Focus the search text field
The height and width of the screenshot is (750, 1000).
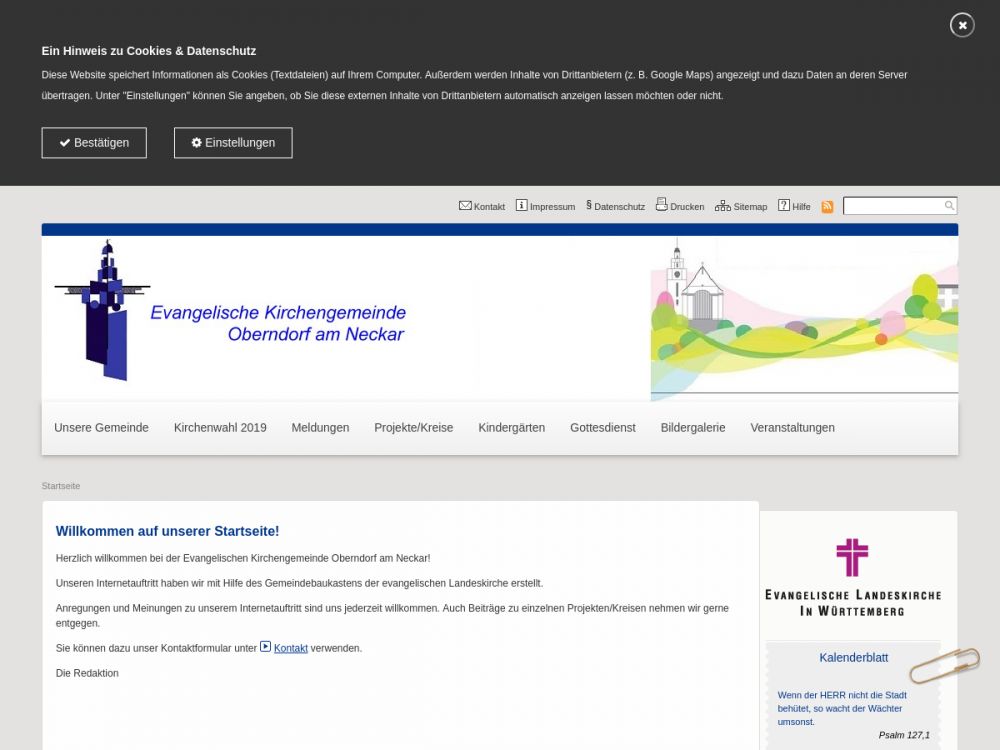coord(893,206)
